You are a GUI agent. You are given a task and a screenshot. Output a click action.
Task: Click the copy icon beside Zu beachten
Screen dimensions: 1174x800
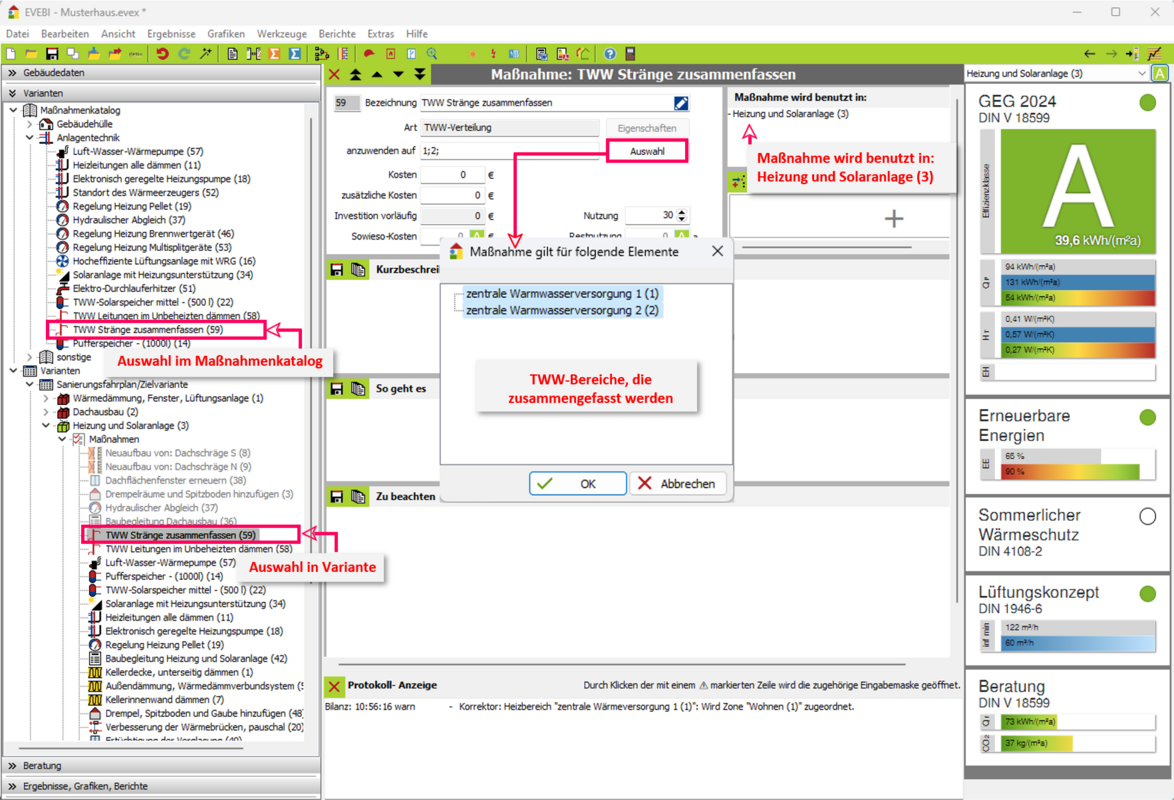tap(358, 497)
